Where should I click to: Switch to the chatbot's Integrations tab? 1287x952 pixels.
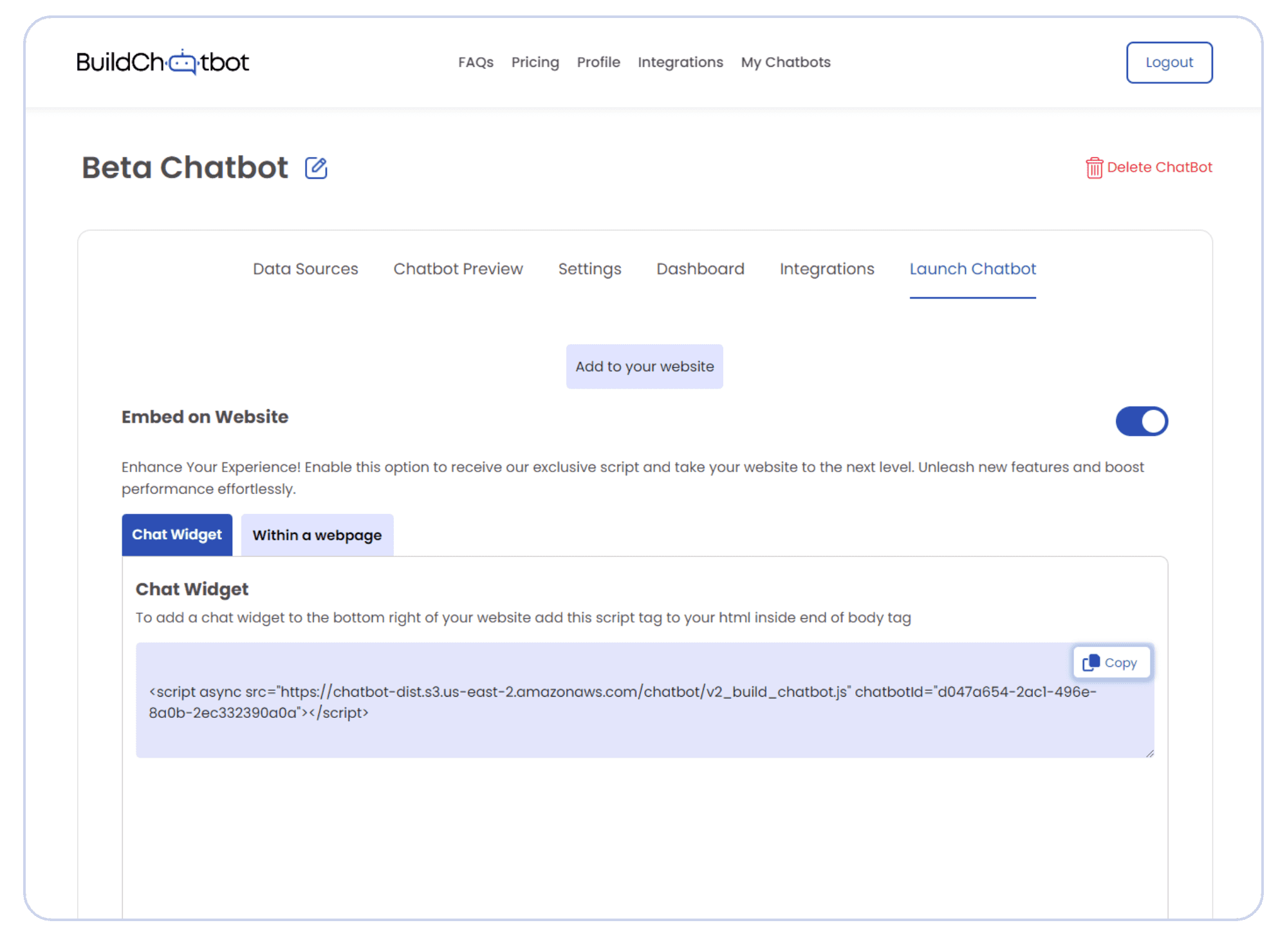[x=827, y=269]
